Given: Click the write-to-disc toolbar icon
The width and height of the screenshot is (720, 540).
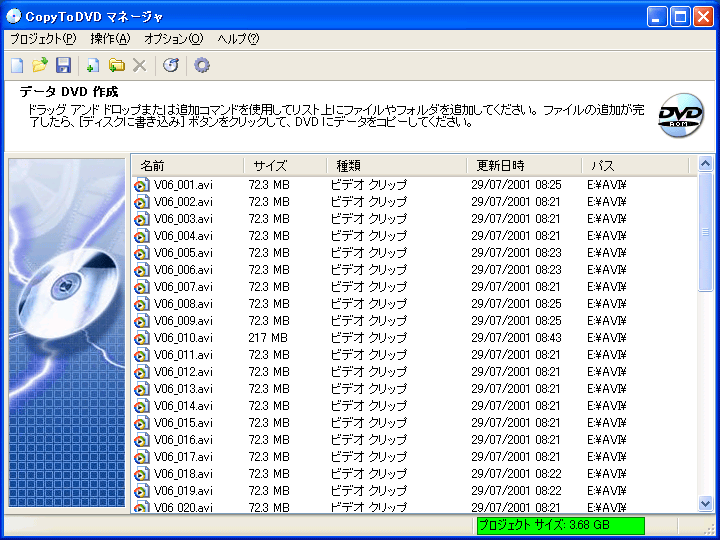Looking at the screenshot, I should pyautogui.click(x=171, y=65).
